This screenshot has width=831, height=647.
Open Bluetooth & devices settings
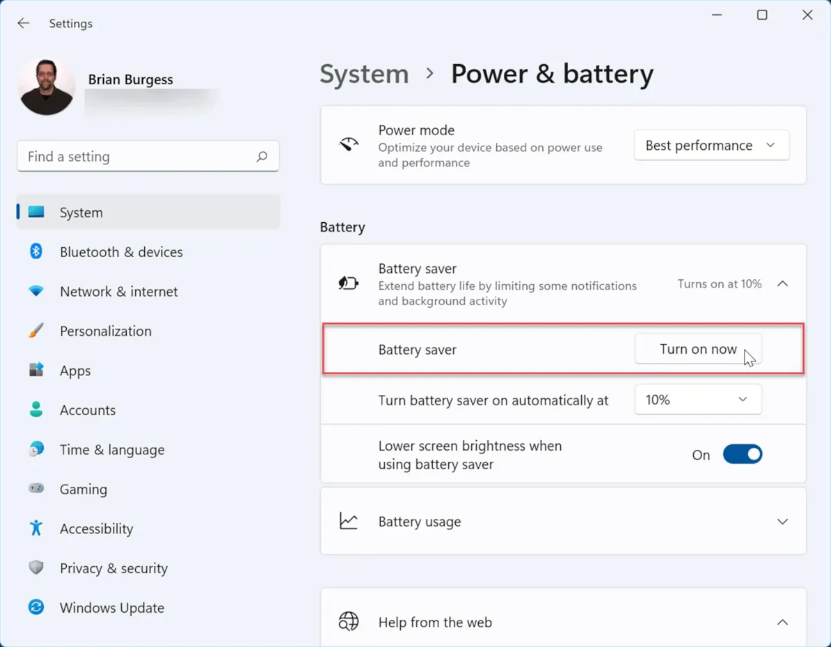pos(148,252)
